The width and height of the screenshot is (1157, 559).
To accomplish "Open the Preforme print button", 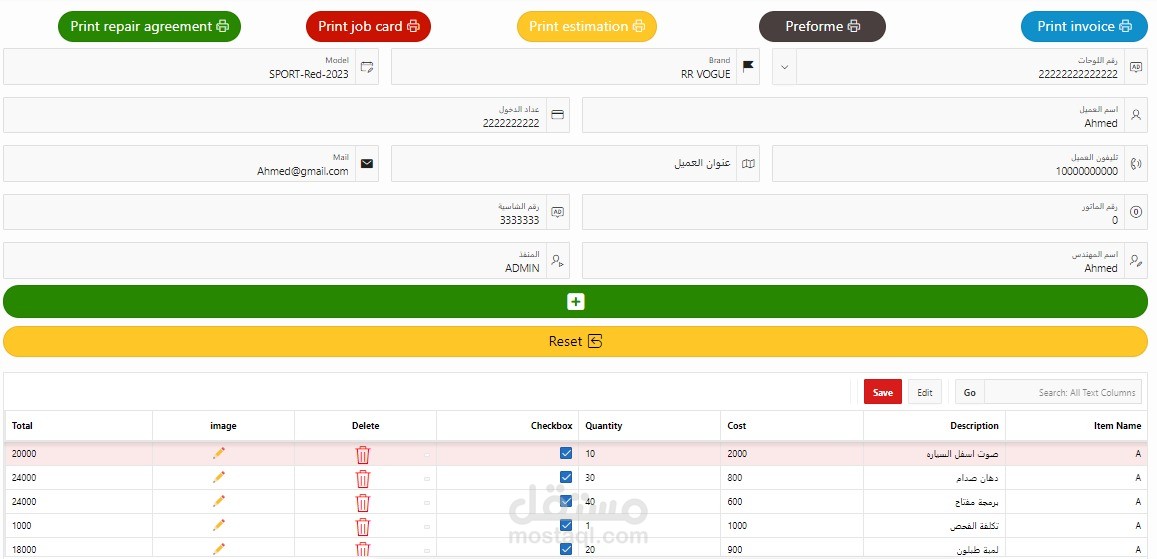I will [x=822, y=27].
